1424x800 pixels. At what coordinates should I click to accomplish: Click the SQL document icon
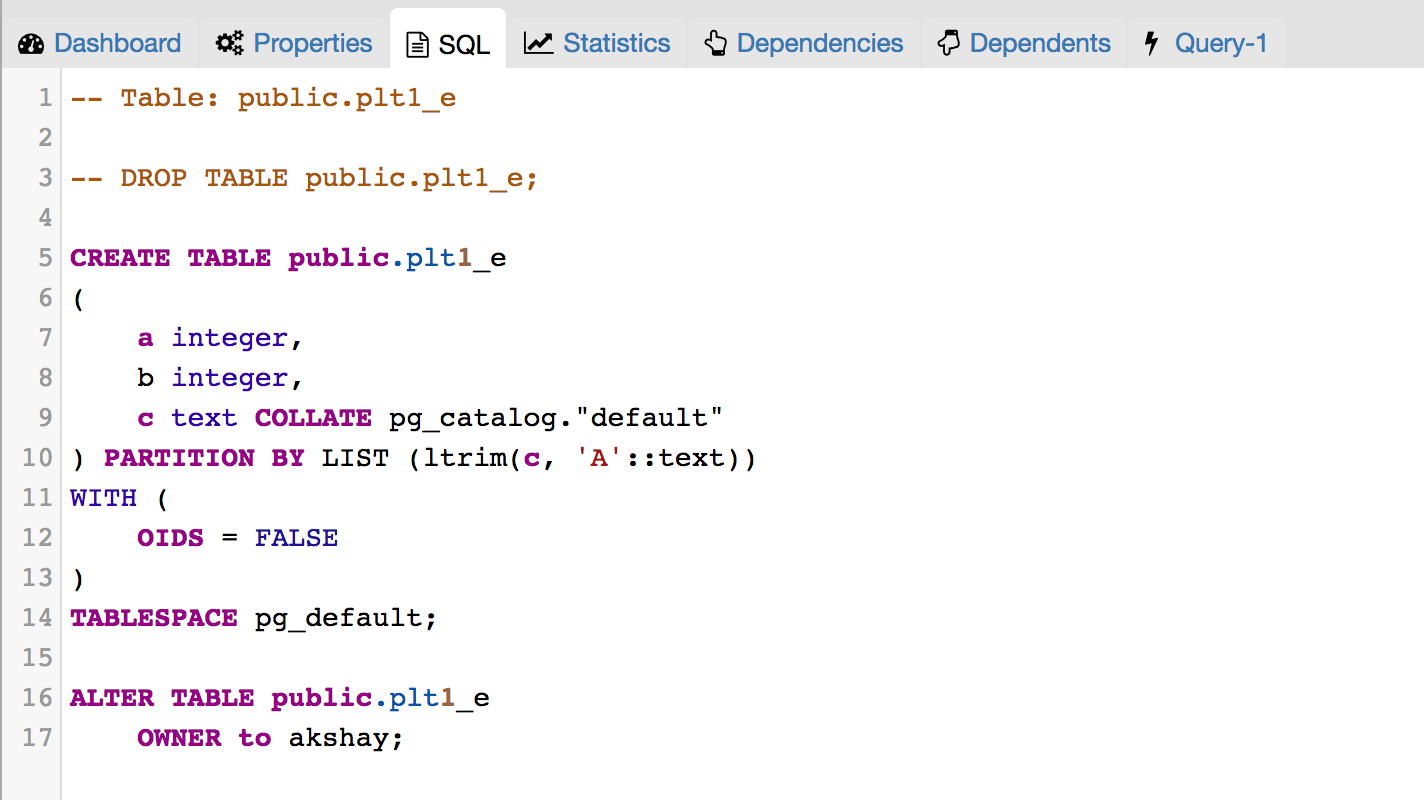pos(416,45)
